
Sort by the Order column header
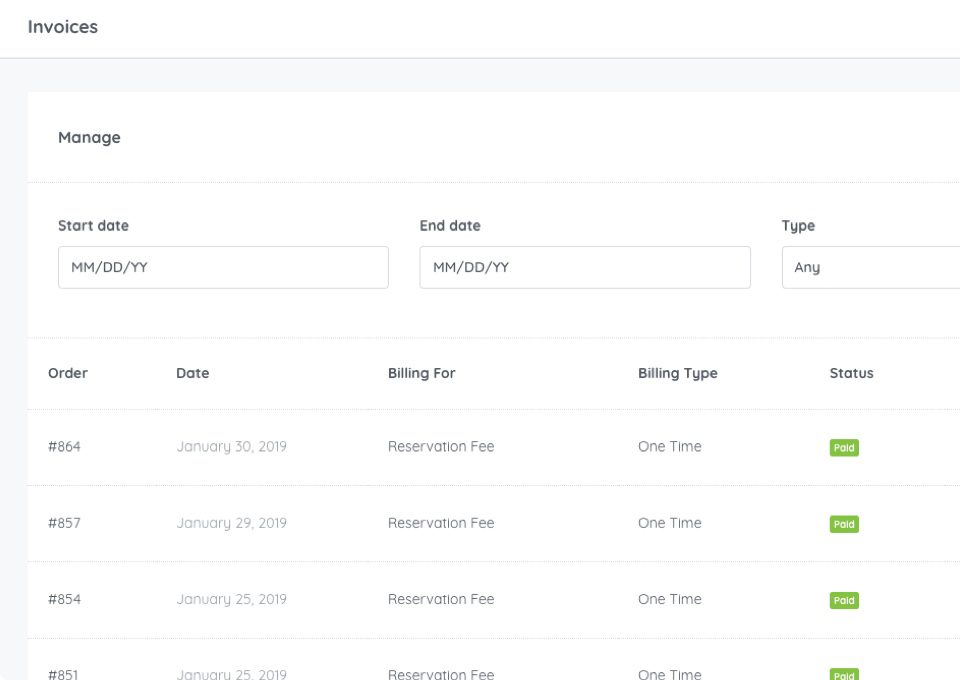click(68, 373)
